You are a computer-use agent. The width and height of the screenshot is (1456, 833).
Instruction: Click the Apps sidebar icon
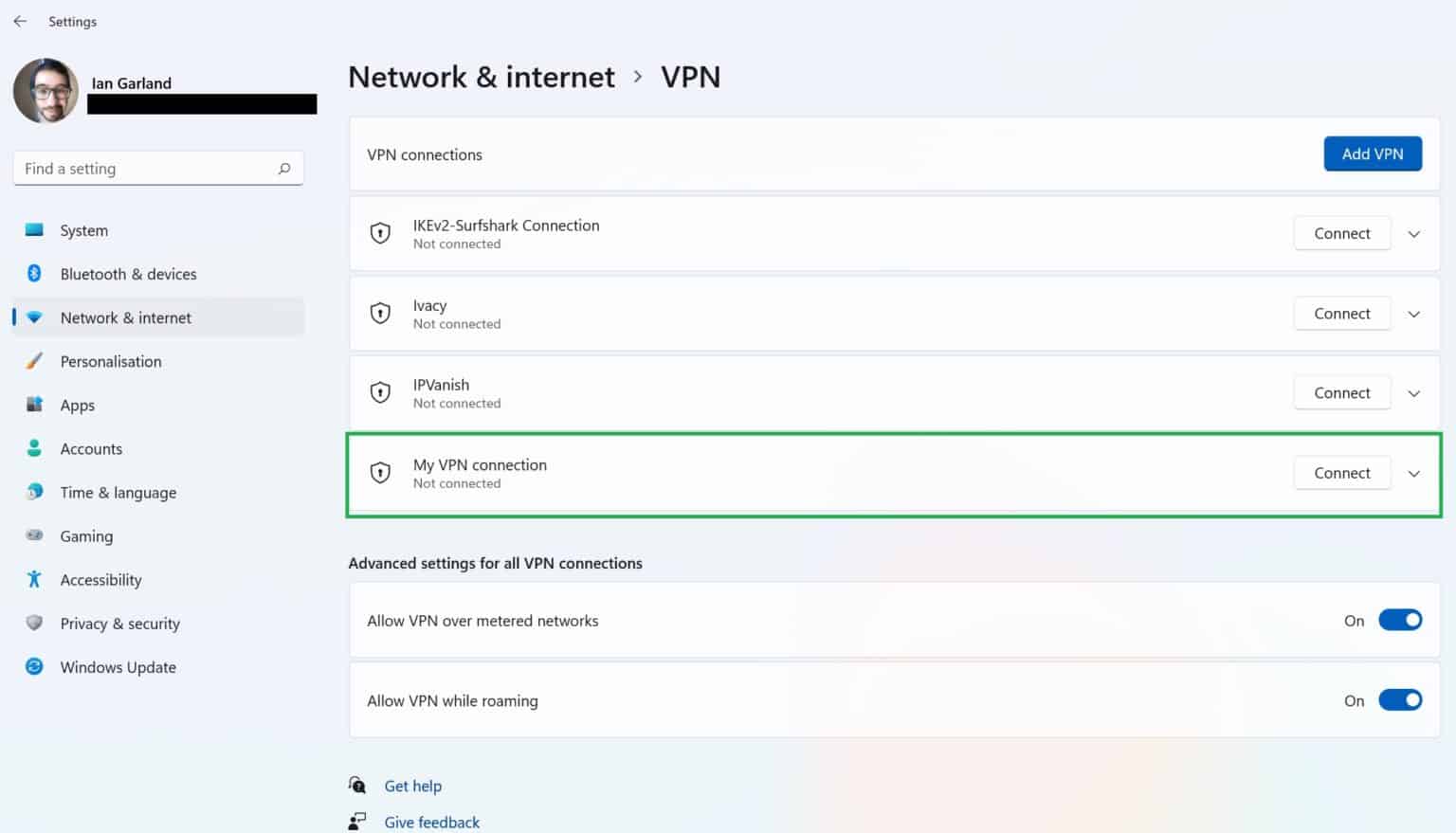[x=34, y=405]
